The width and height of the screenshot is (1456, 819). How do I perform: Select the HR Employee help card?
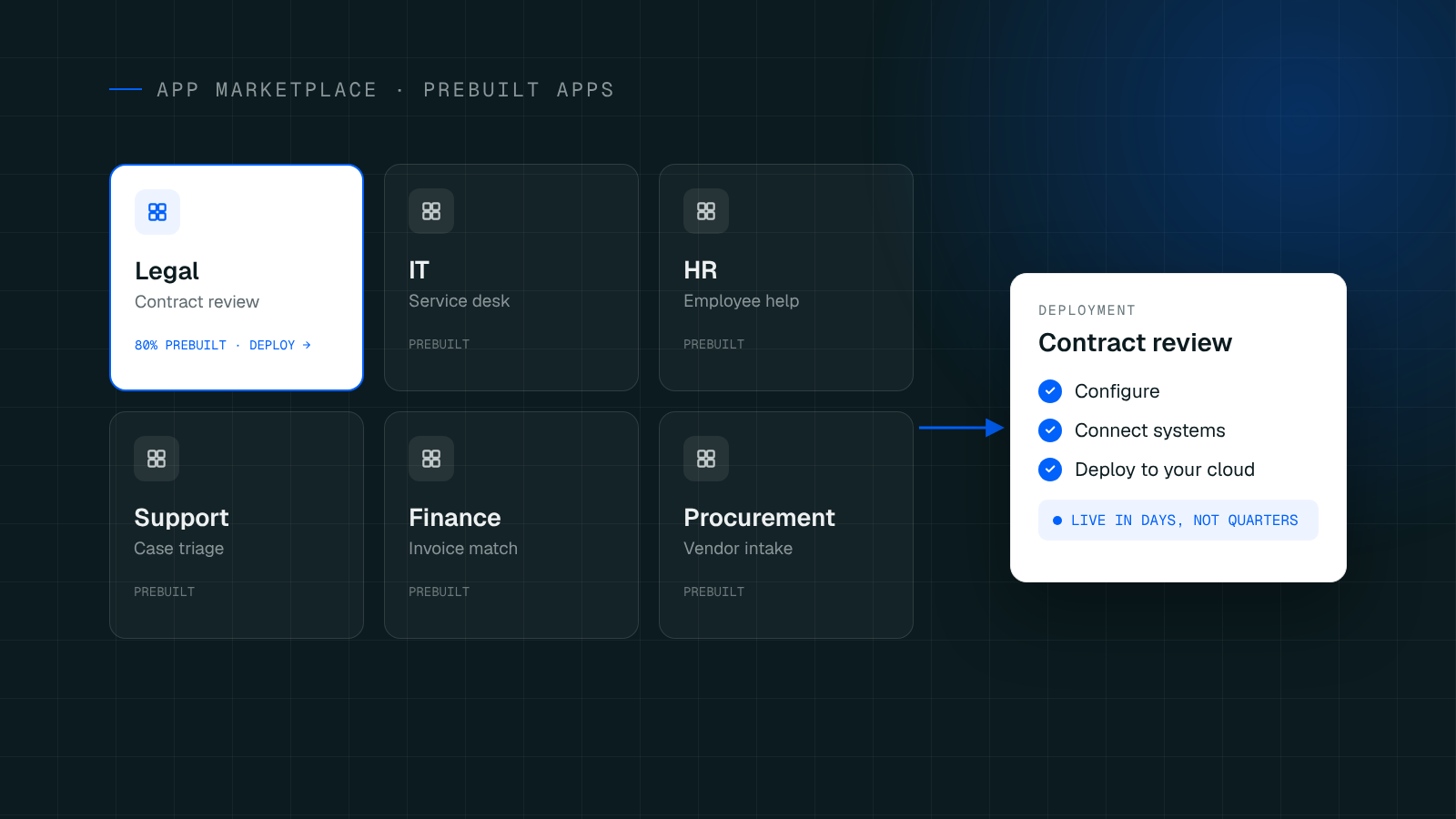coord(786,278)
